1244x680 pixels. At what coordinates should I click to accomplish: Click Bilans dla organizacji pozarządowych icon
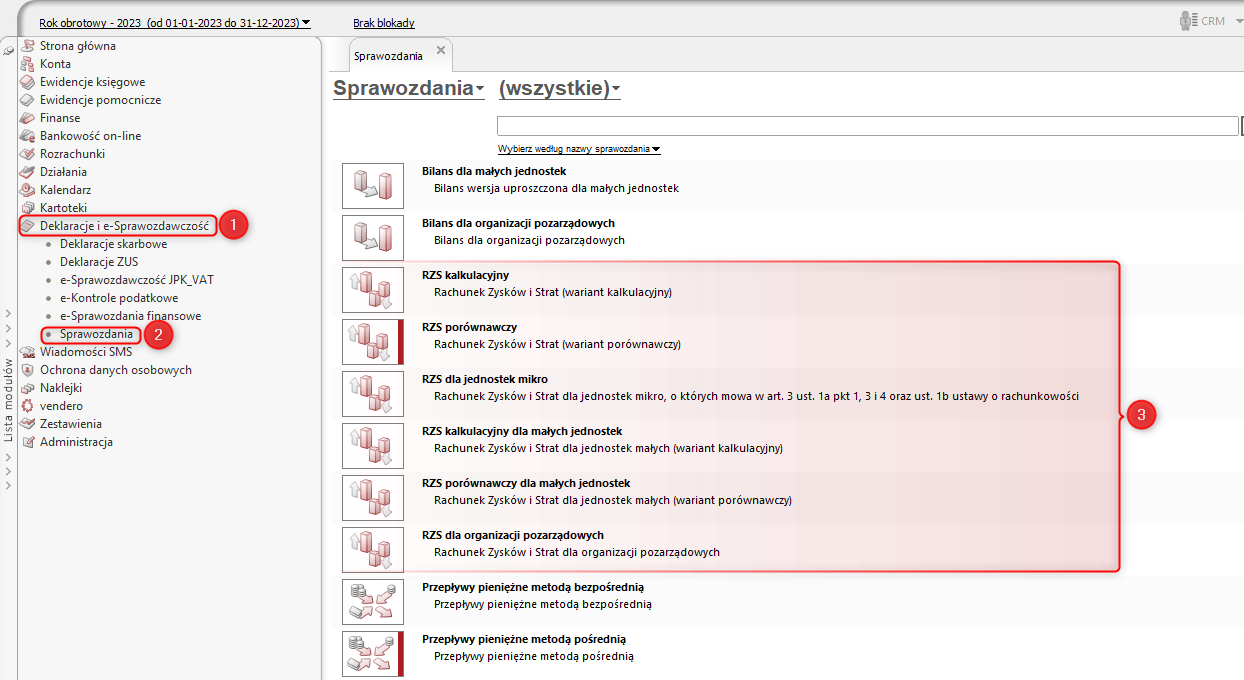click(x=373, y=239)
